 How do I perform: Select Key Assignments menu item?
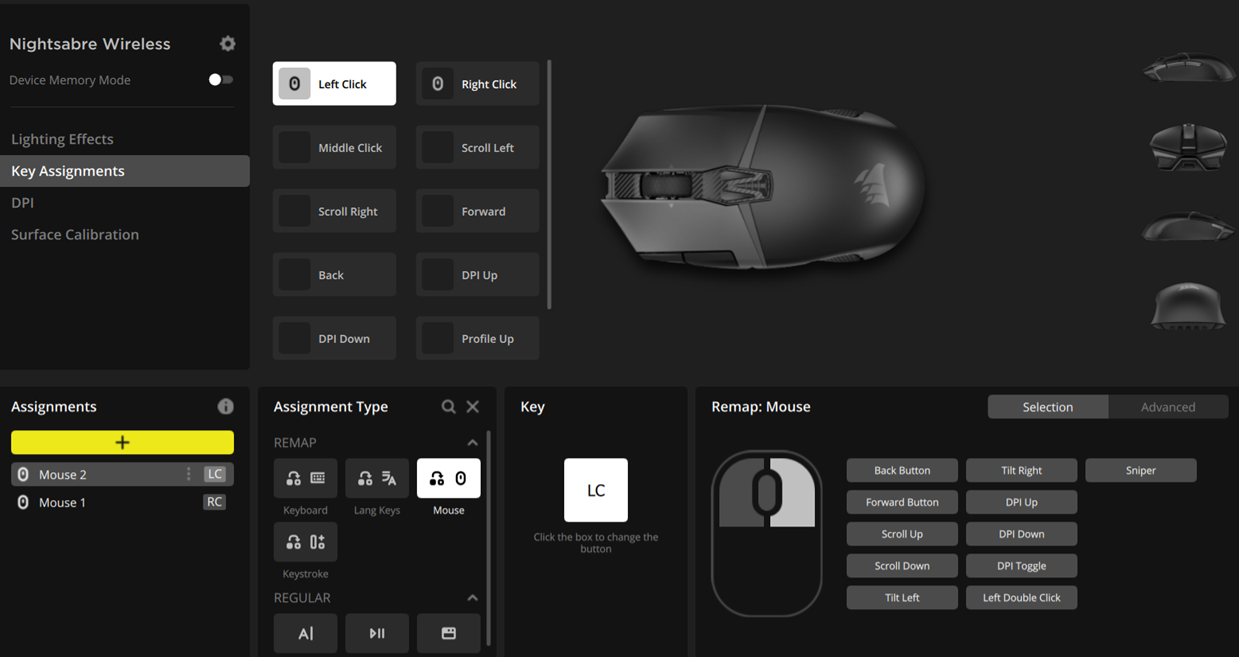(x=124, y=171)
